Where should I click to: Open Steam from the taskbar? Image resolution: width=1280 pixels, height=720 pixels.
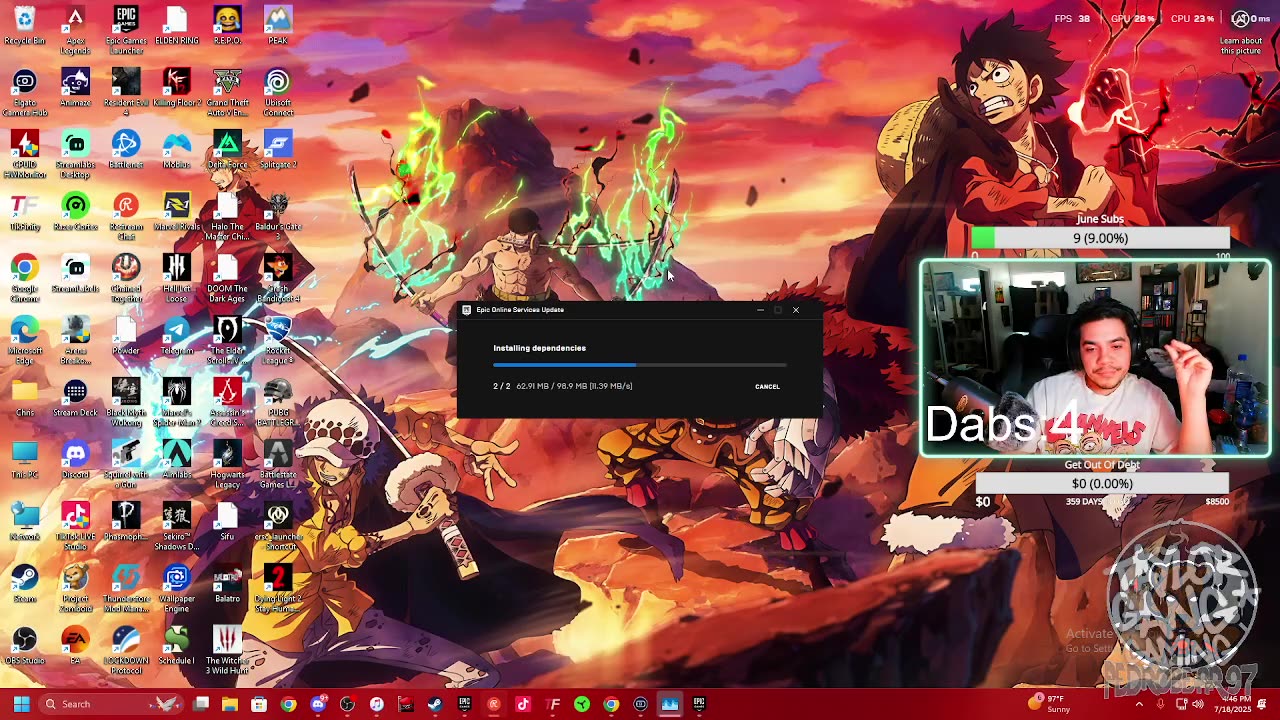coord(435,704)
